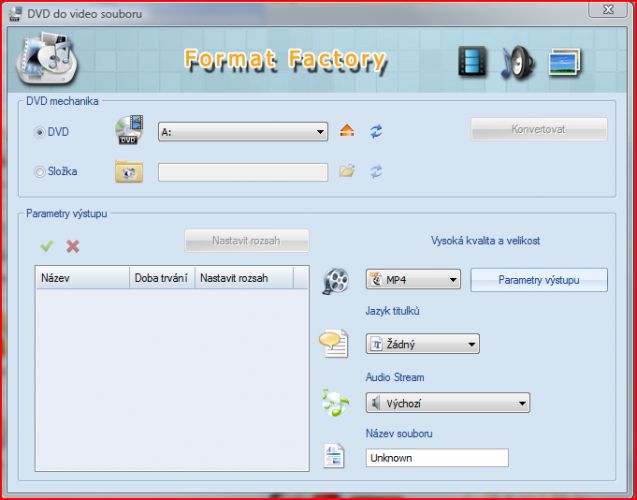Image resolution: width=637 pixels, height=500 pixels.
Task: Click the Doba trvání column header
Action: coord(162,278)
